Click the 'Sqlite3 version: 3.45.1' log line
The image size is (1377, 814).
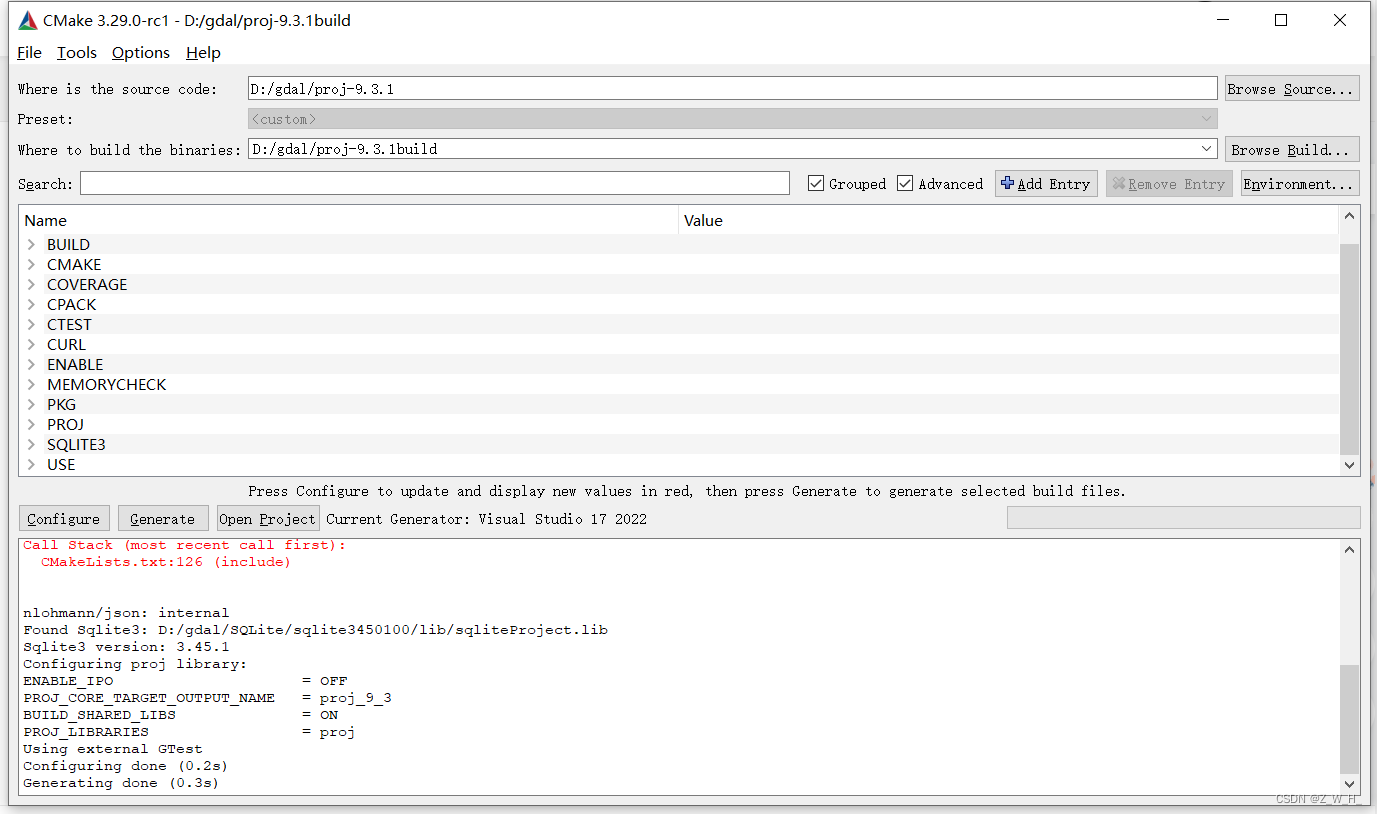(x=126, y=647)
